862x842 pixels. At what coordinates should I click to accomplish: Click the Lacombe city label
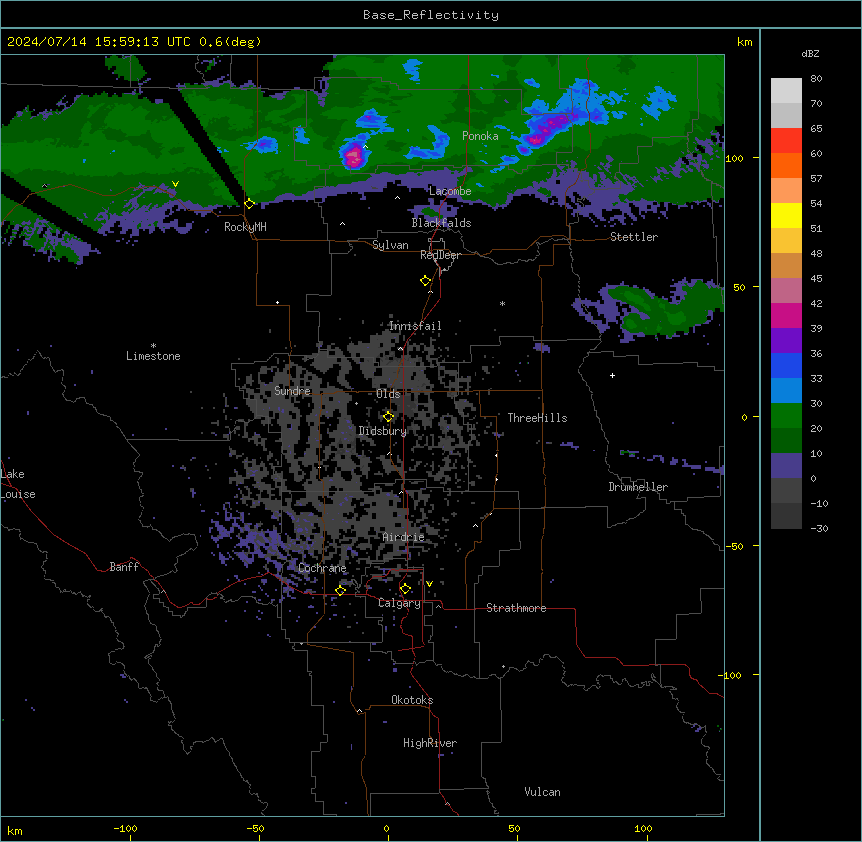click(450, 191)
